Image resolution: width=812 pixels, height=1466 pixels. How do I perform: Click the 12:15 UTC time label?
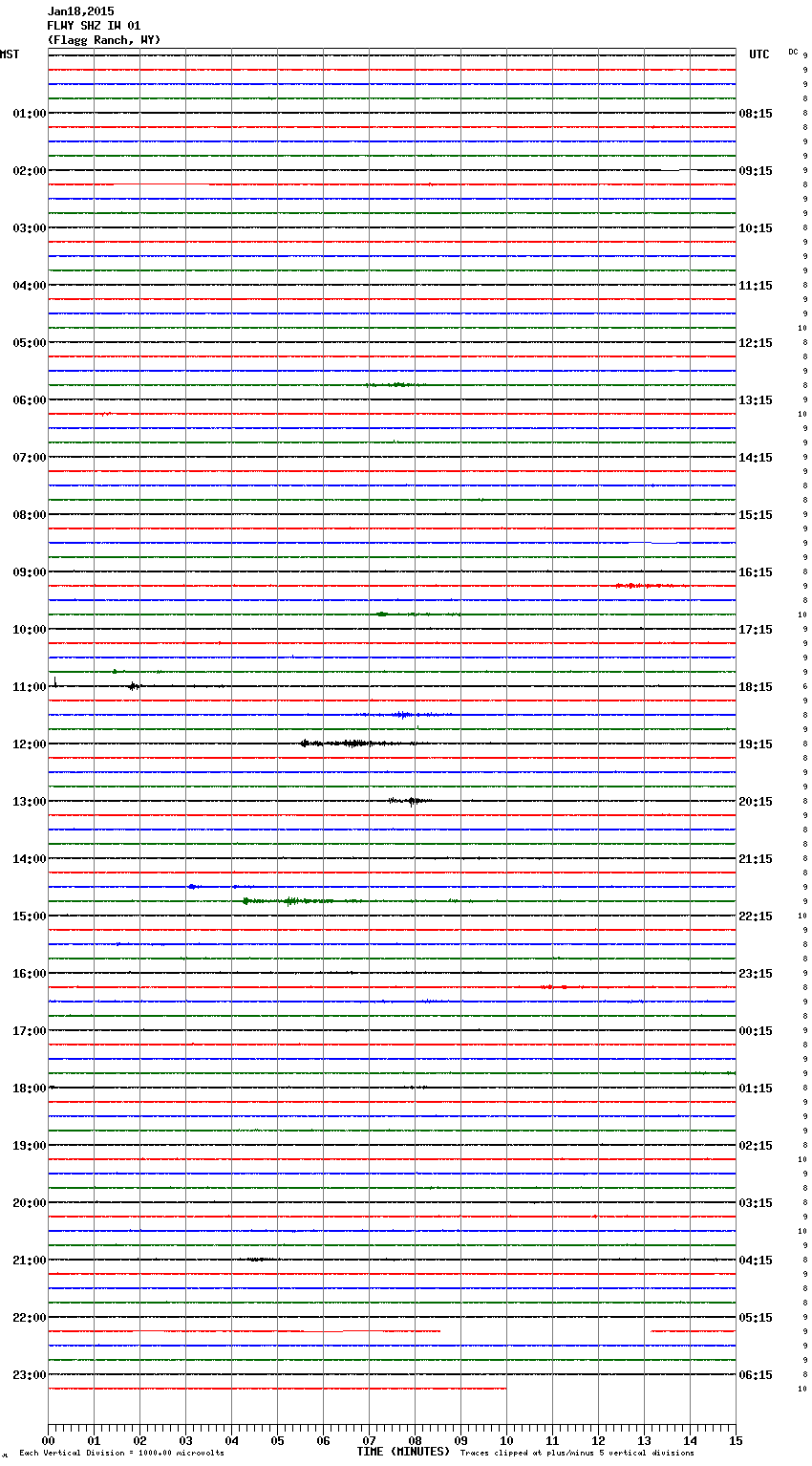[756, 343]
